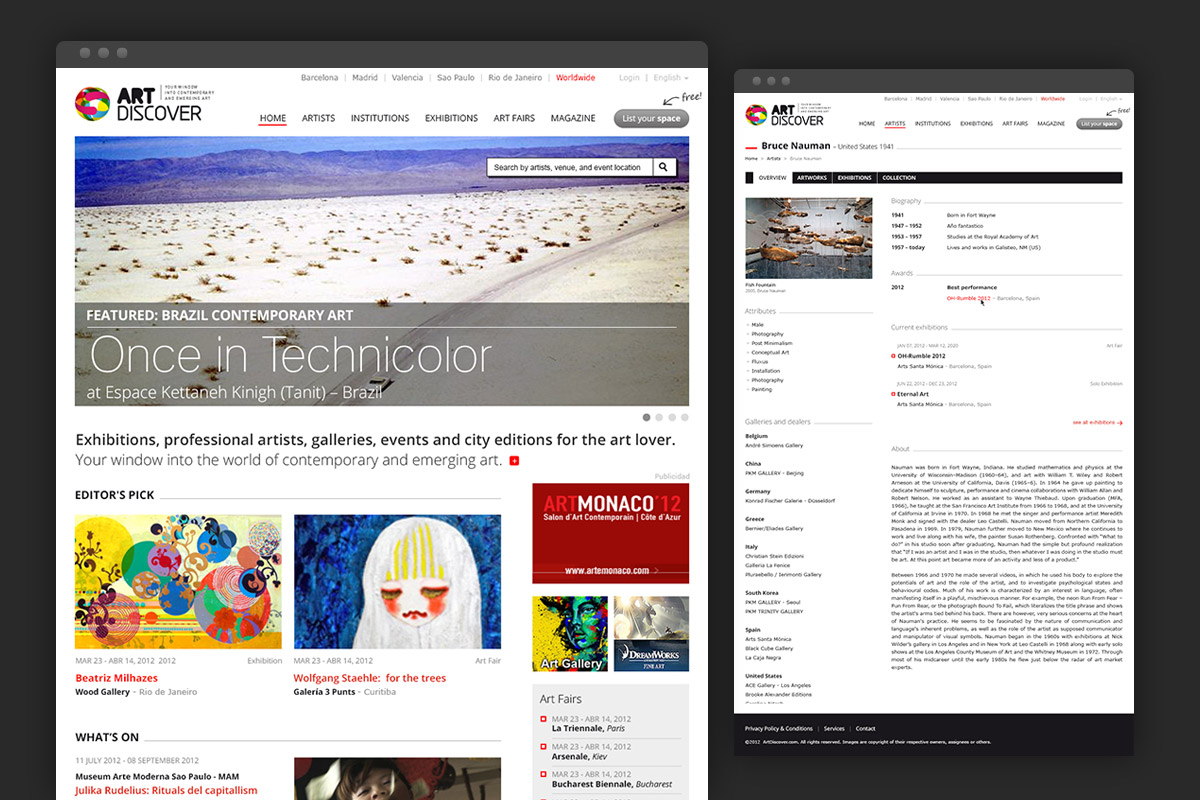The image size is (1200, 800).
Task: Click the search field on hero image
Action: (570, 167)
